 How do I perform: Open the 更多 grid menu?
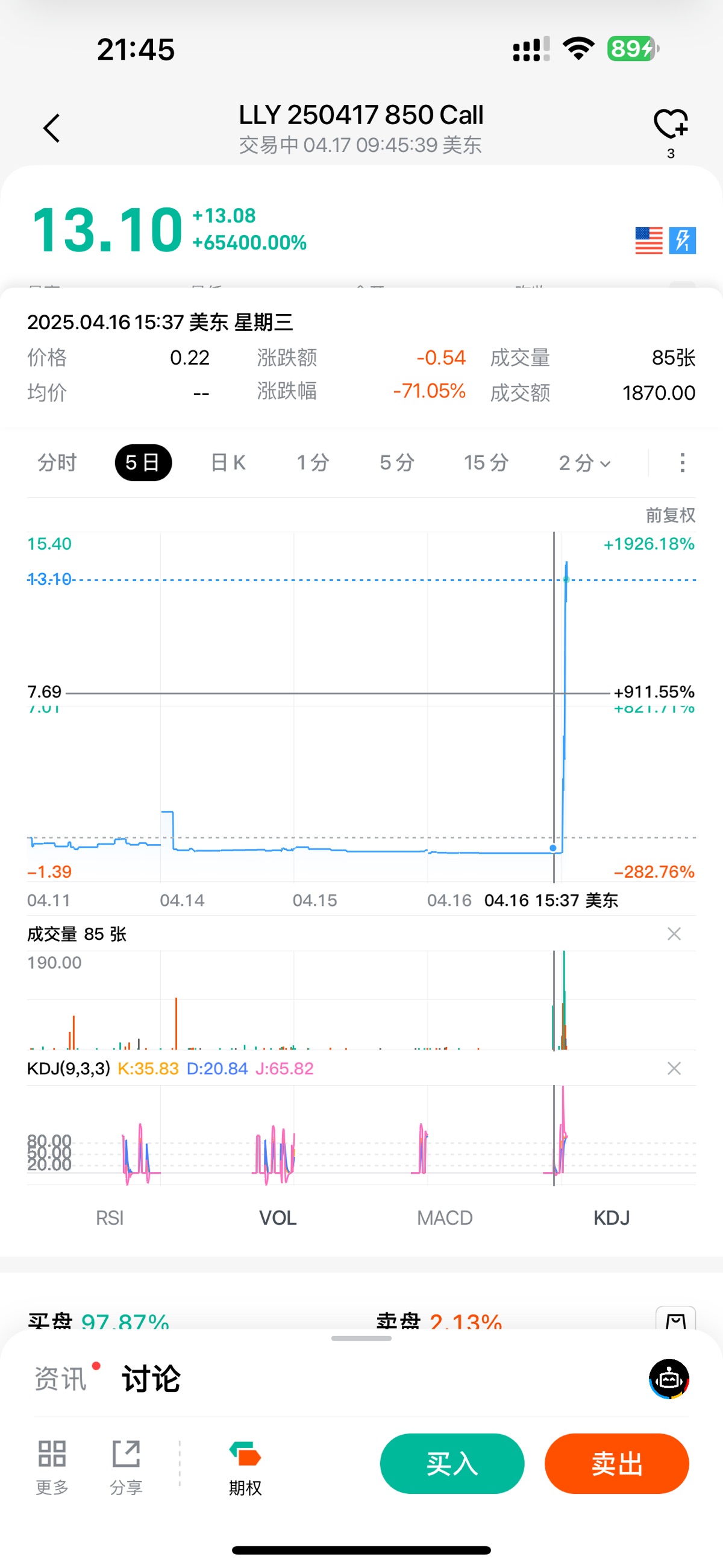point(52,1466)
